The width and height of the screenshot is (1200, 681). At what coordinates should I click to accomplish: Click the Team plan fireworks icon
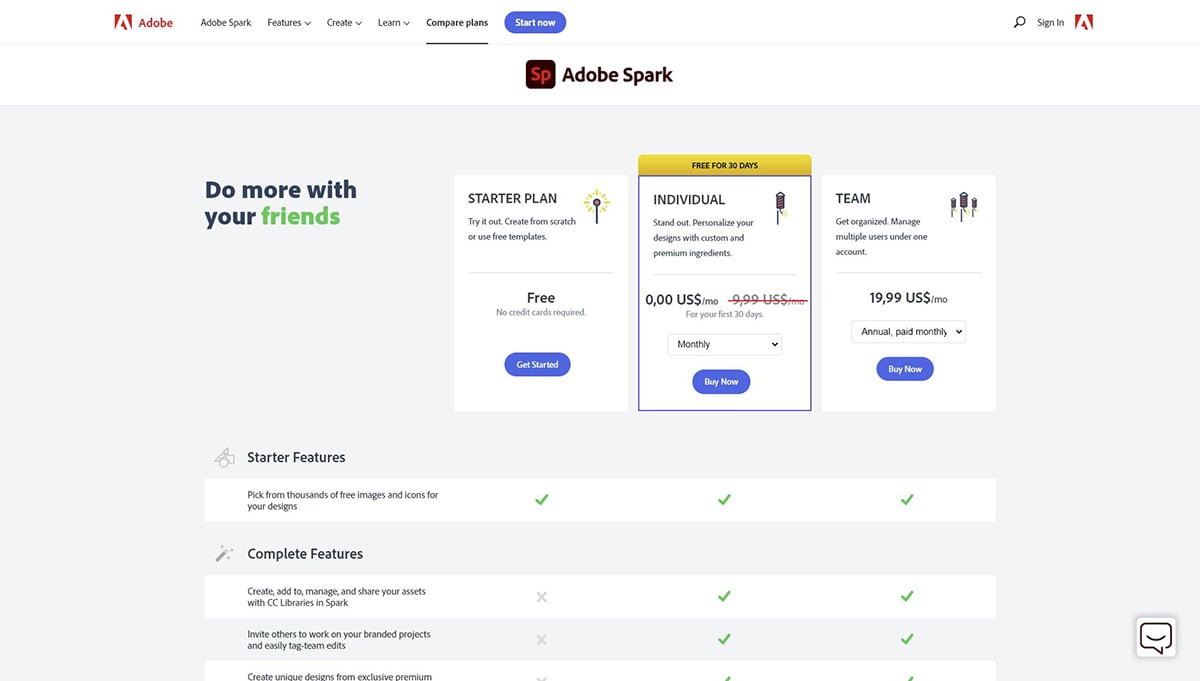(x=963, y=206)
